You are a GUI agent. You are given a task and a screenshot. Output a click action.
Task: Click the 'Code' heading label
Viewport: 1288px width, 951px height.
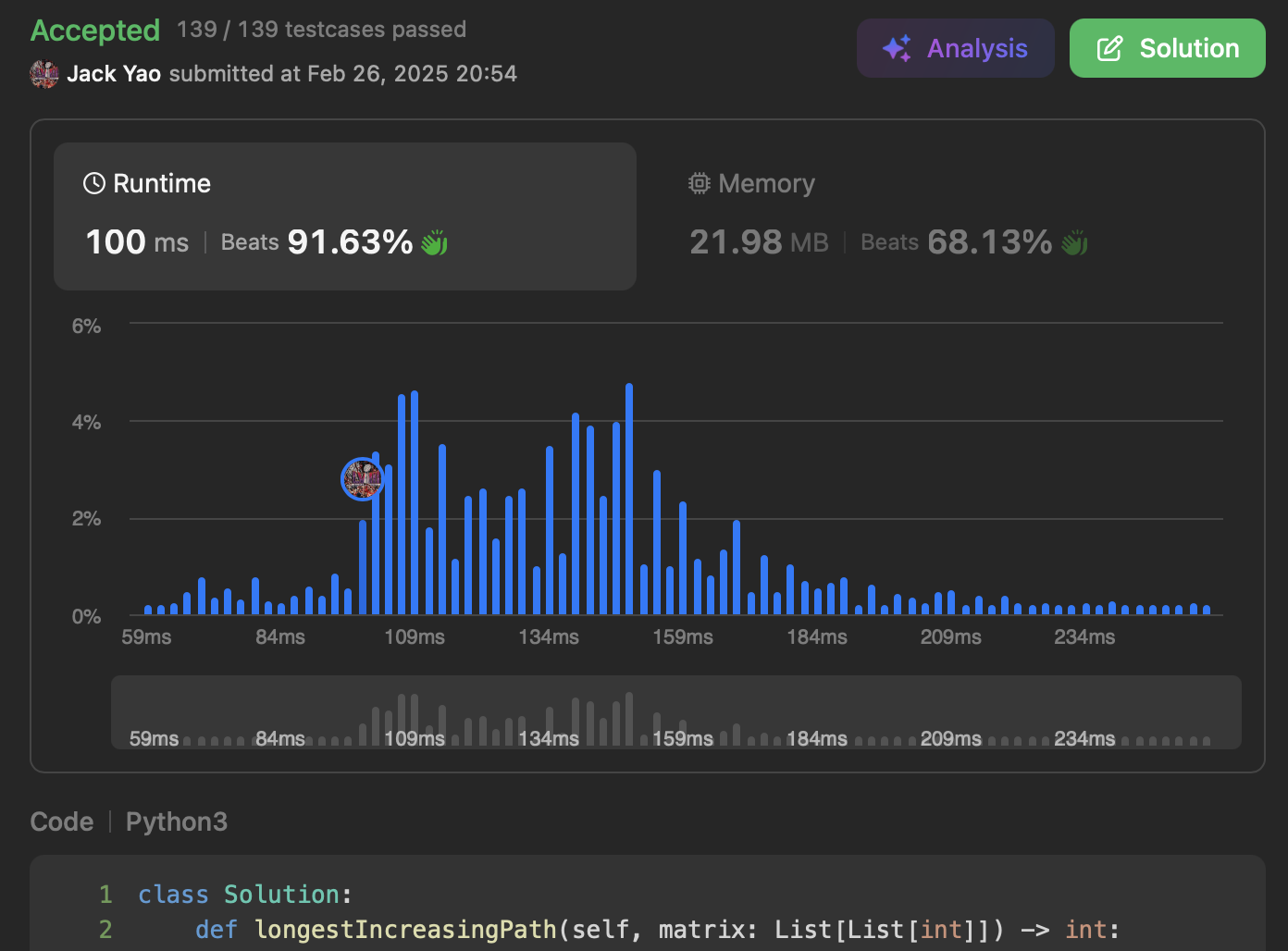click(62, 821)
